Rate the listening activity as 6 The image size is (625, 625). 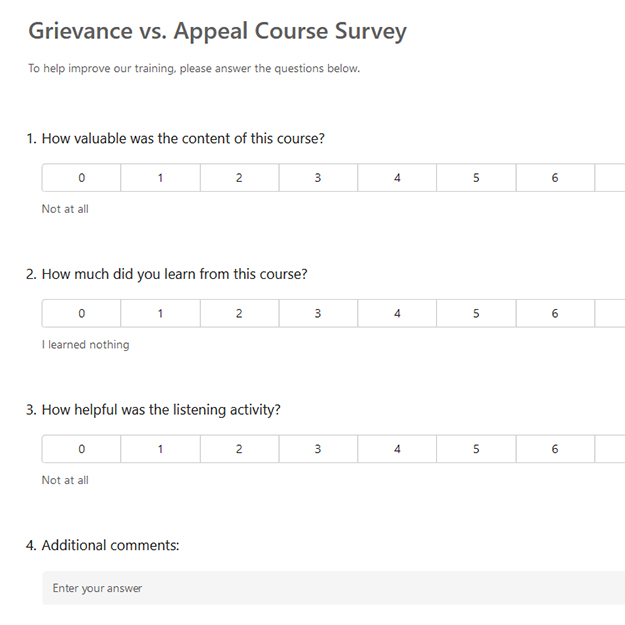pos(555,449)
